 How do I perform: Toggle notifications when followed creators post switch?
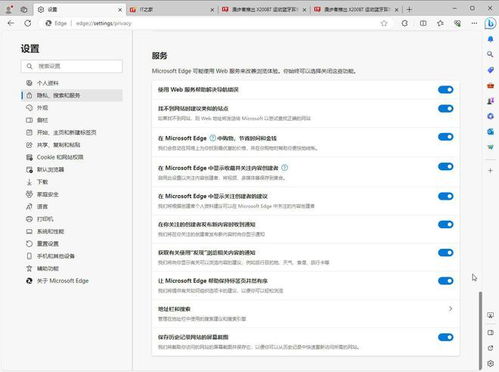point(446,224)
